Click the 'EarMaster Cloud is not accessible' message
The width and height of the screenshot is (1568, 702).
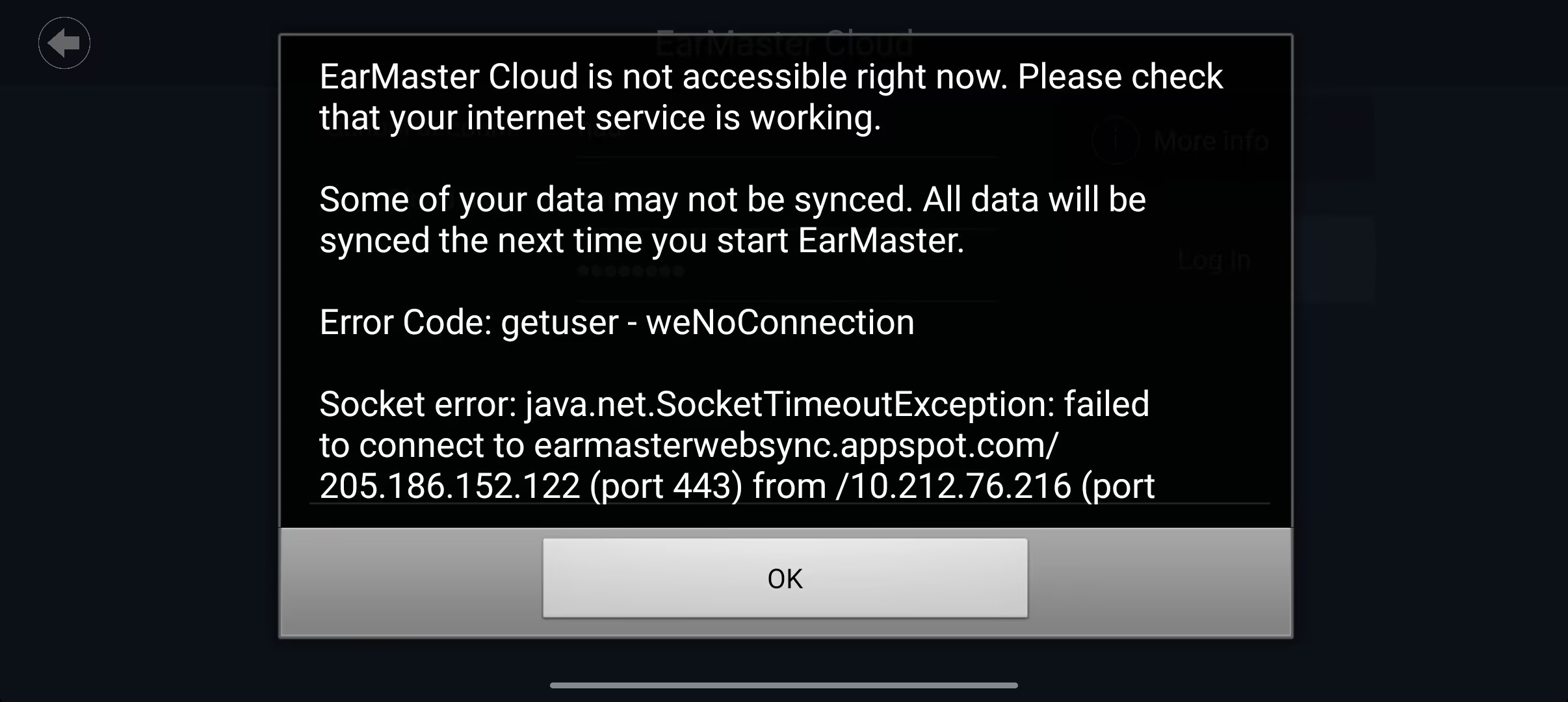[771, 97]
